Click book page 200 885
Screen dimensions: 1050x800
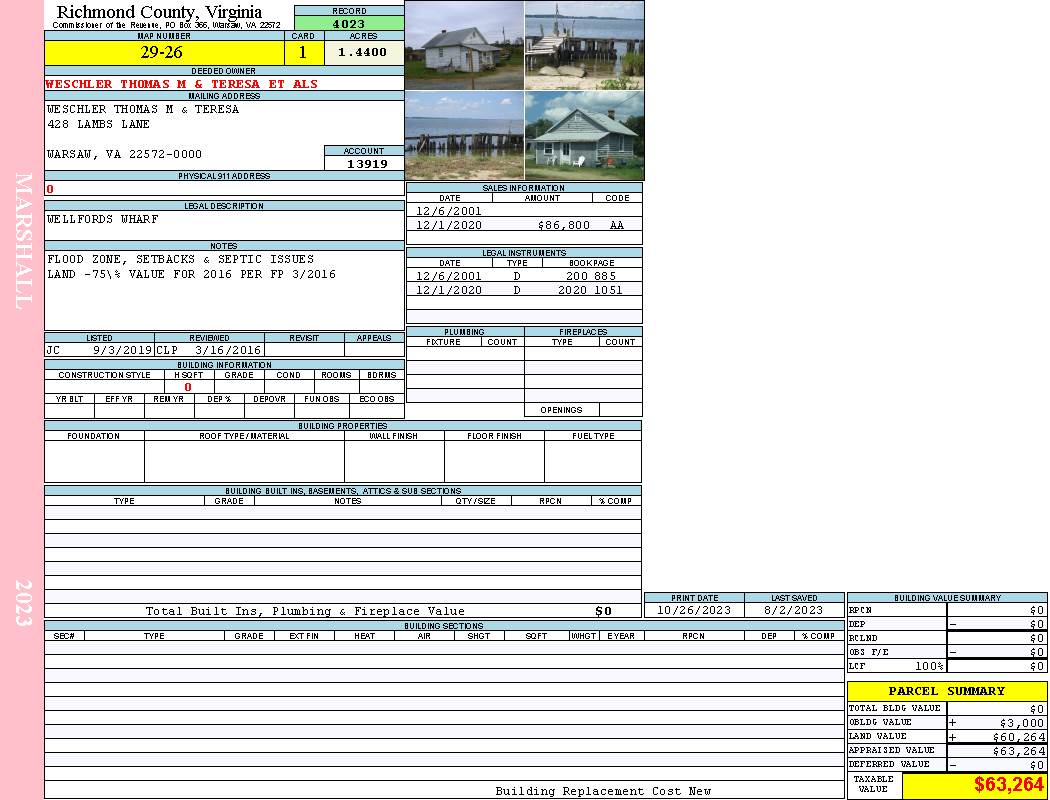coord(591,276)
